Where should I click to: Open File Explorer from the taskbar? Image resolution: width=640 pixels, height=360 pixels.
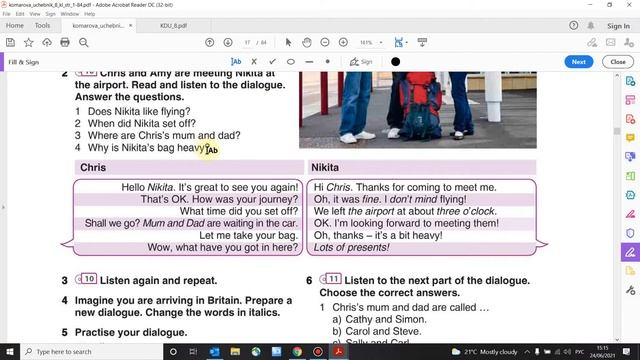235,351
